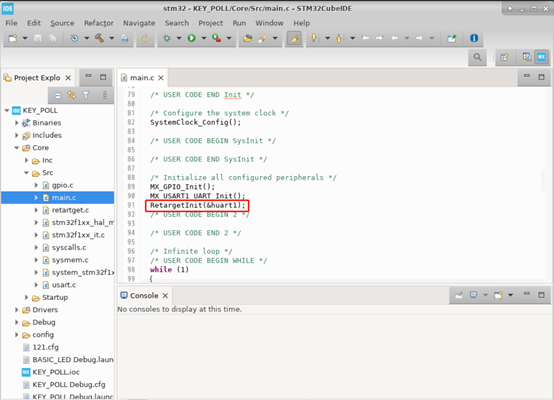
Task: Select the KEY_POLL.ioc file
Action: tap(56, 372)
